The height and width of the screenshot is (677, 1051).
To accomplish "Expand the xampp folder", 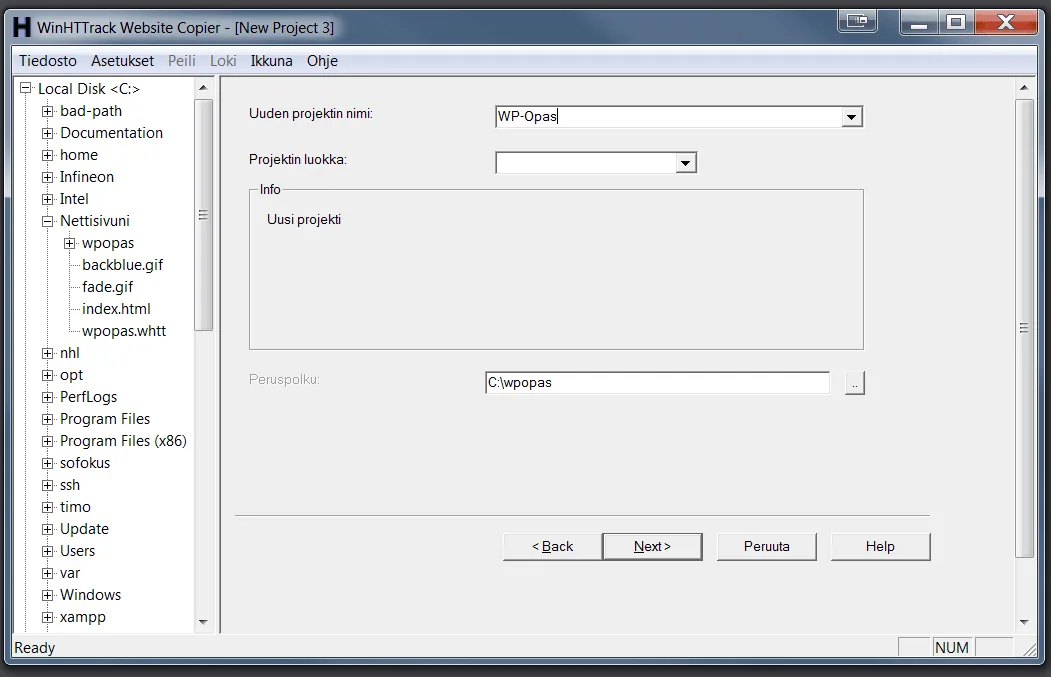I will 48,617.
